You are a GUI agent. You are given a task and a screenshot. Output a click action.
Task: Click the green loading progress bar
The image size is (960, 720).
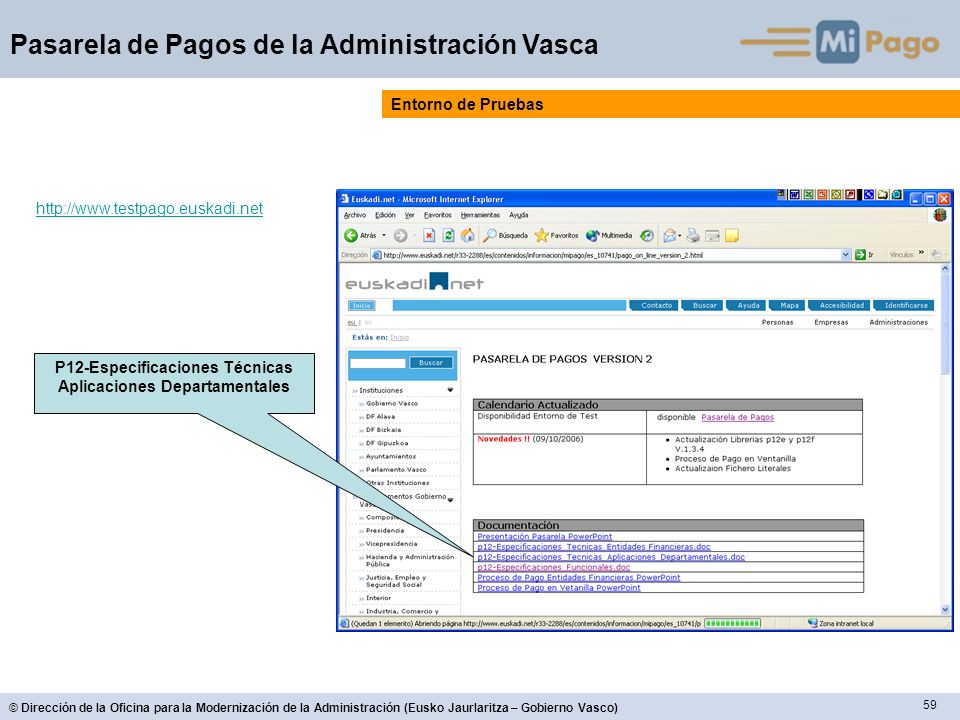[733, 623]
